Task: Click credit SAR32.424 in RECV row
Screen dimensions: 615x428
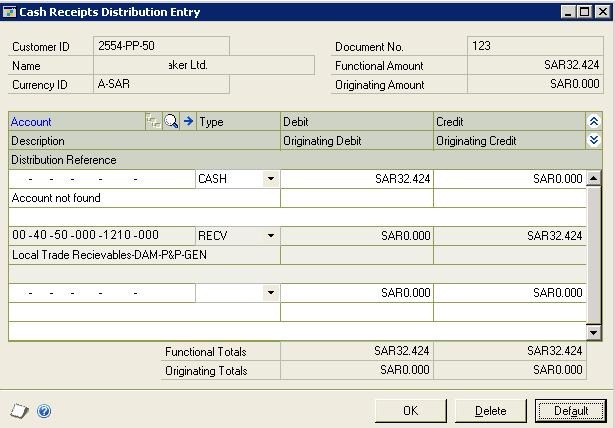Action: (x=510, y=236)
